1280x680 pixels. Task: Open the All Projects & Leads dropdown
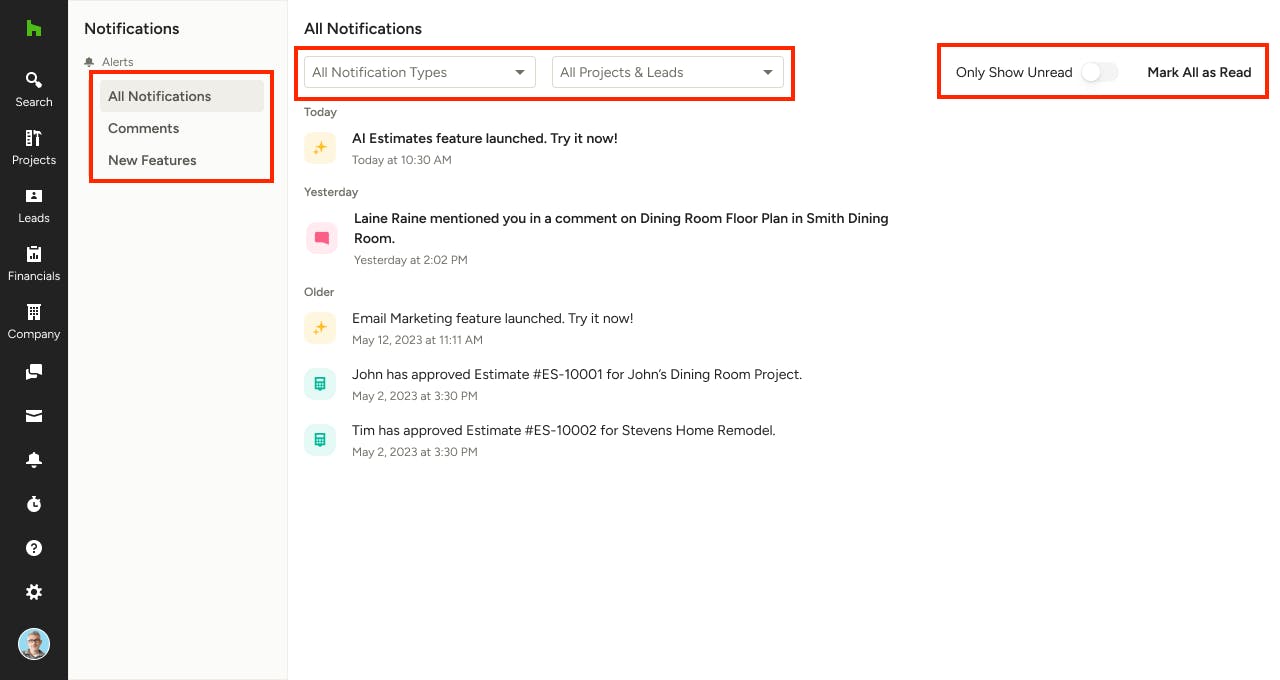(x=668, y=72)
